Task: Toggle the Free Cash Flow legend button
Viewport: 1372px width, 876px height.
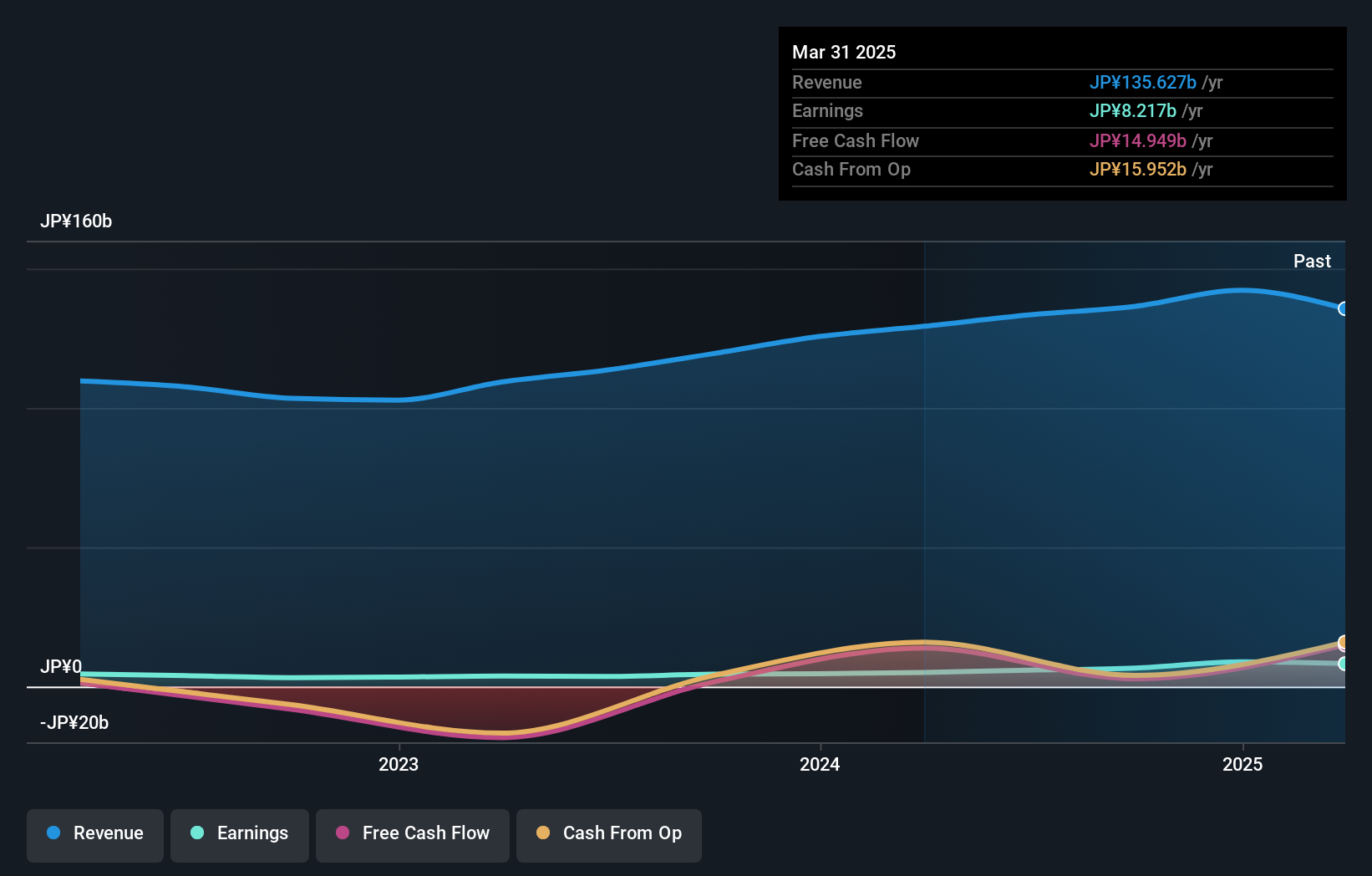Action: 413,835
